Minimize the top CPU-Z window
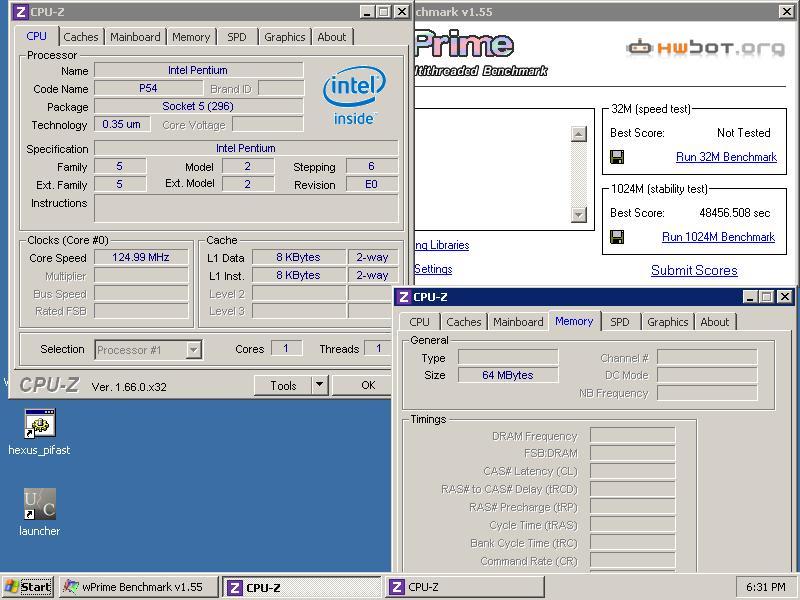800x600 pixels. pos(367,12)
